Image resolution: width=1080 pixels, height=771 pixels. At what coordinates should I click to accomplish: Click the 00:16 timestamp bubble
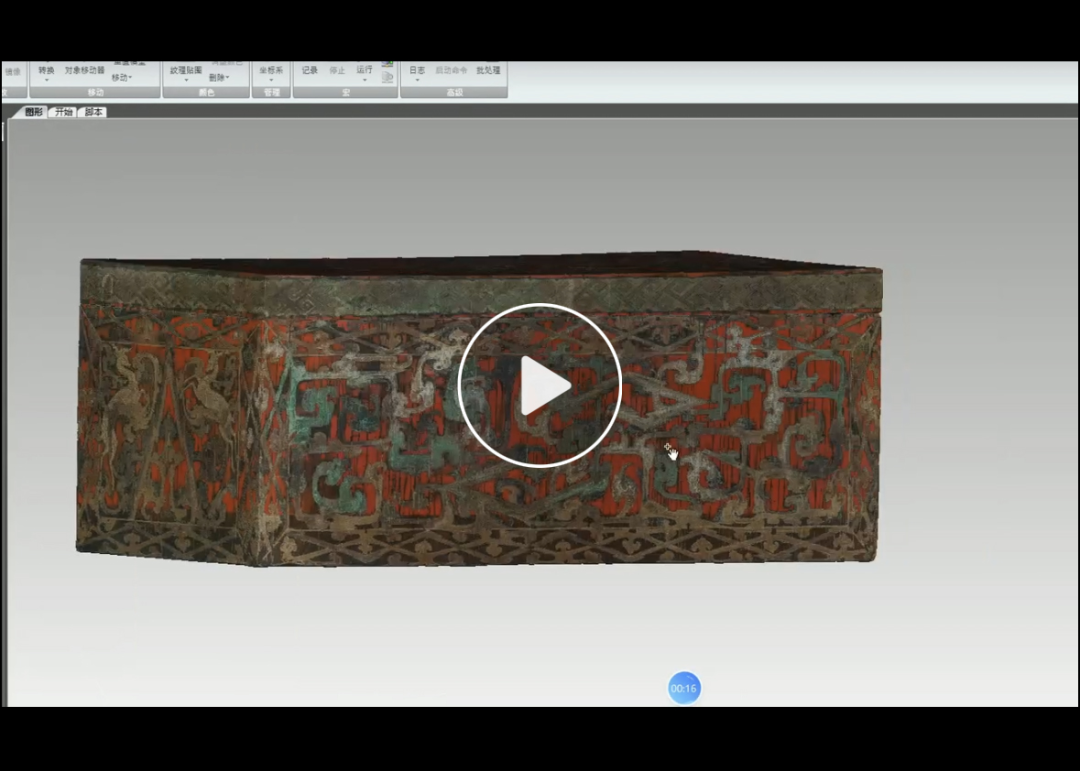click(684, 688)
